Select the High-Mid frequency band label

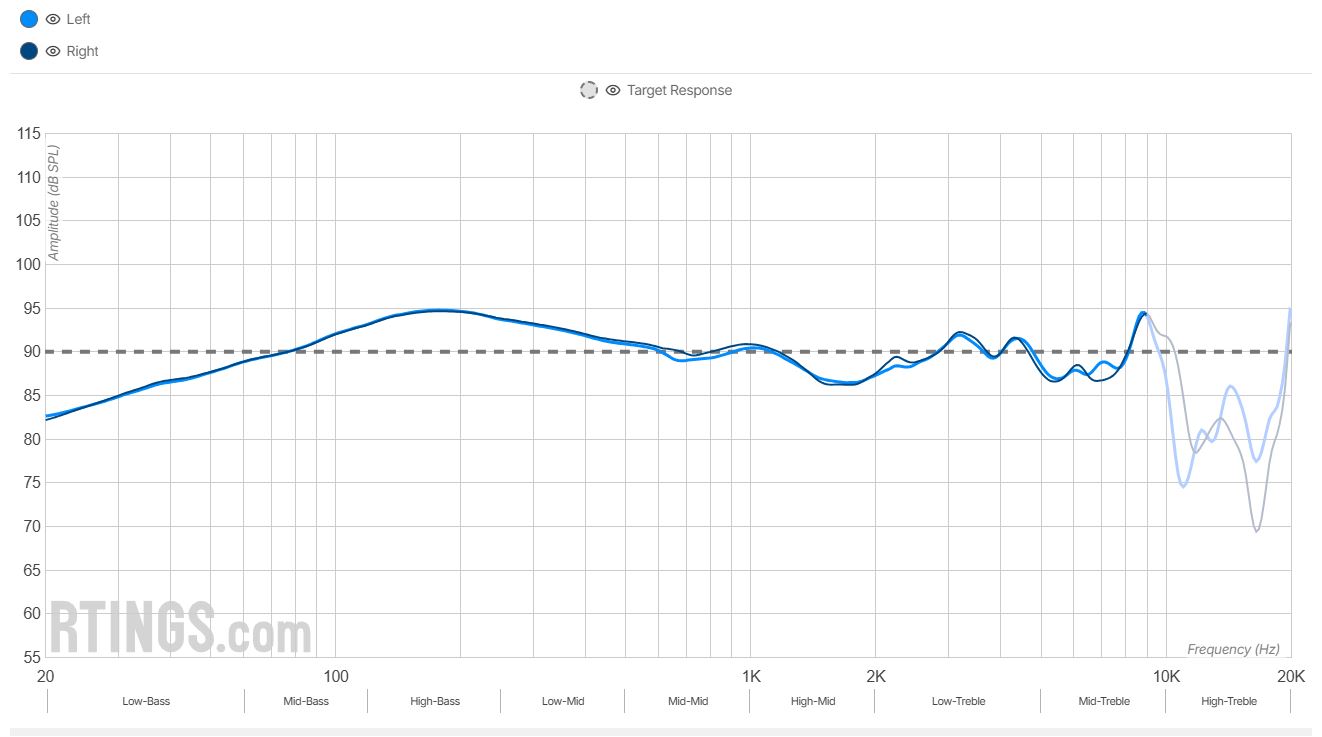(813, 701)
